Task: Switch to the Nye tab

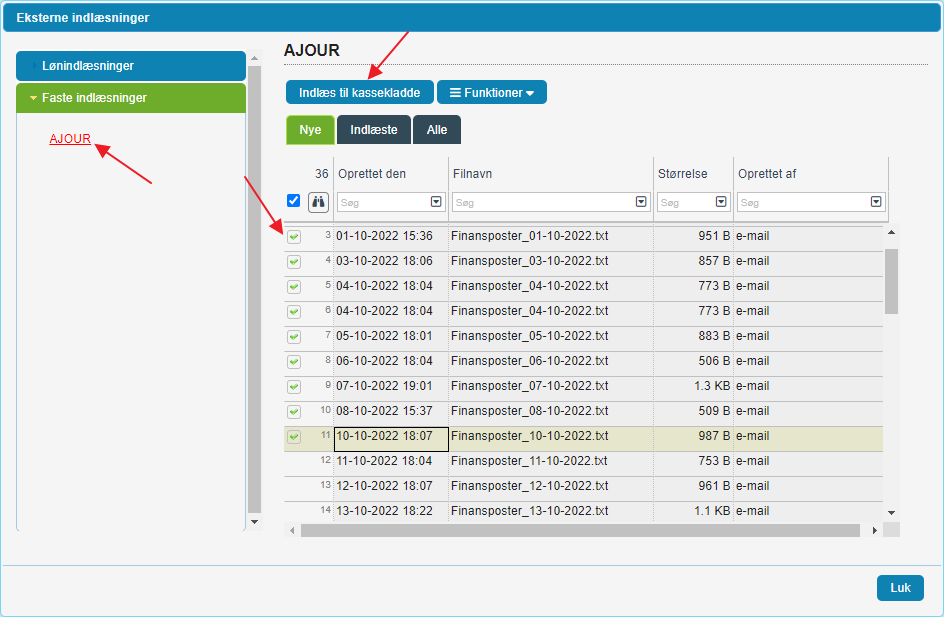Action: click(x=310, y=129)
